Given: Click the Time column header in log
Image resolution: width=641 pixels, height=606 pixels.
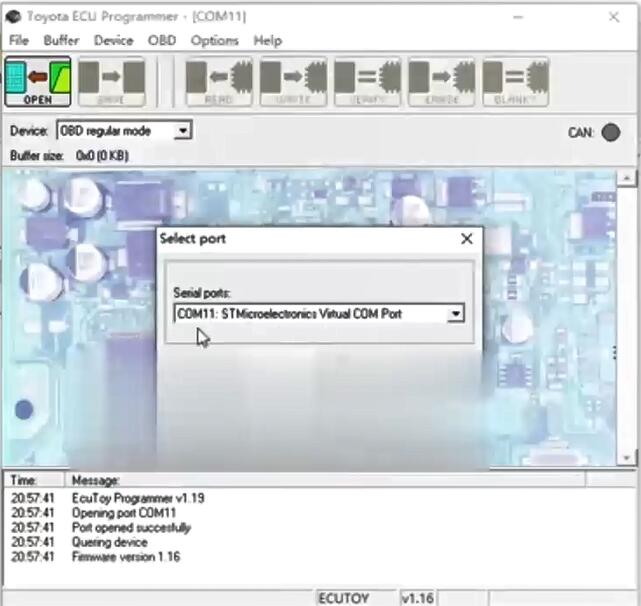Looking at the screenshot, I should (34, 480).
